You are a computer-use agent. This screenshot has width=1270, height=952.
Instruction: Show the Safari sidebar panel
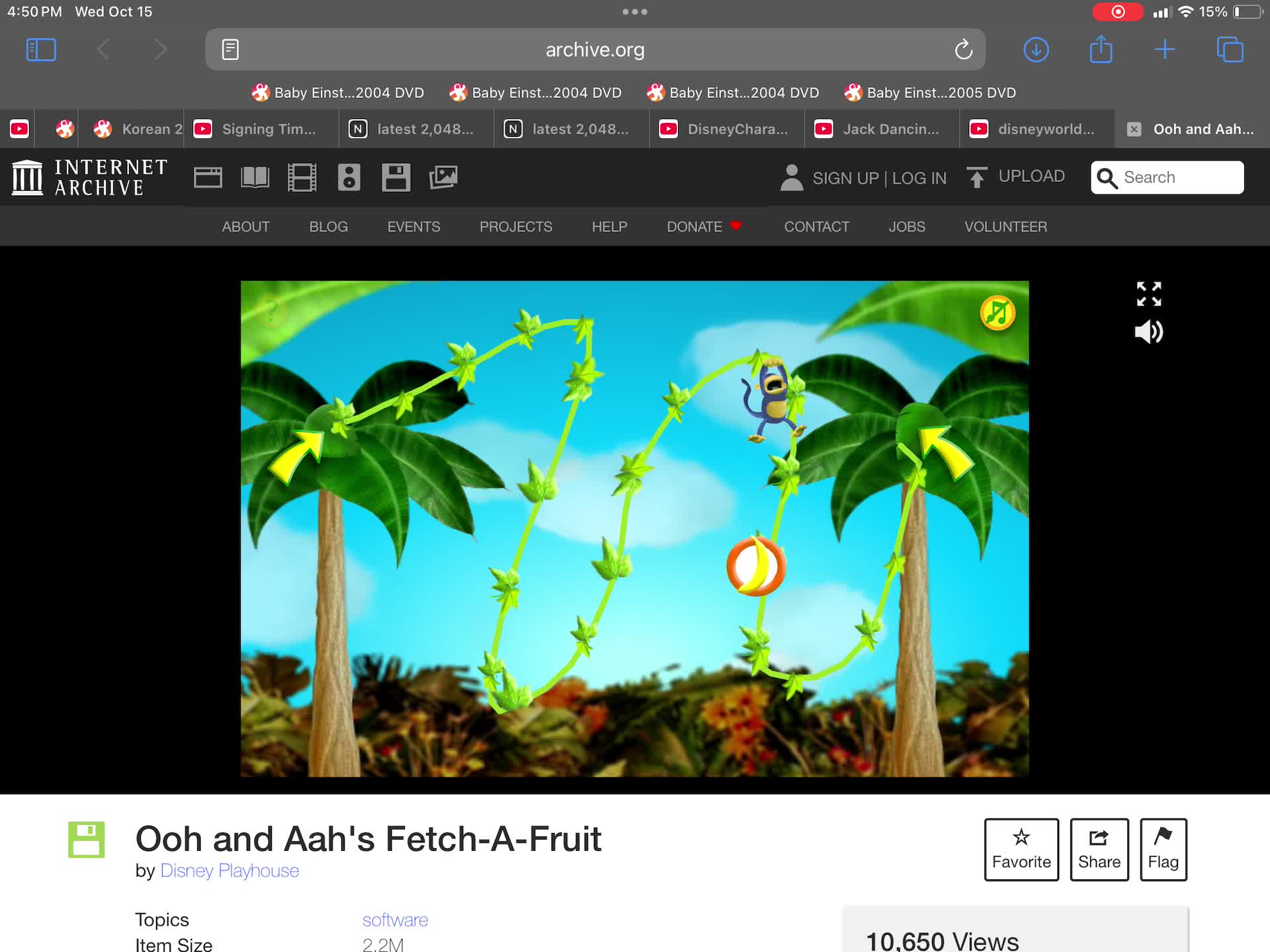[x=40, y=50]
